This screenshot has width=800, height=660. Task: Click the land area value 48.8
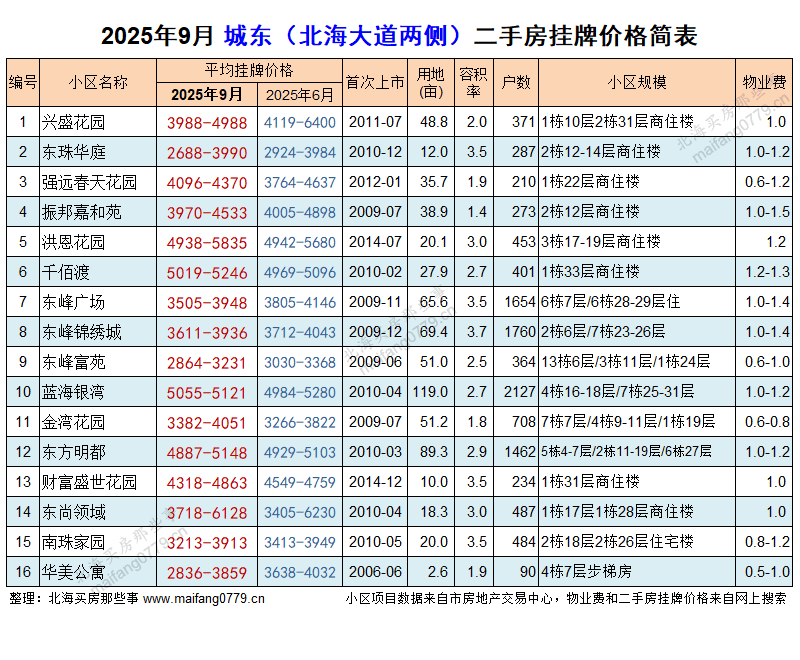[434, 122]
